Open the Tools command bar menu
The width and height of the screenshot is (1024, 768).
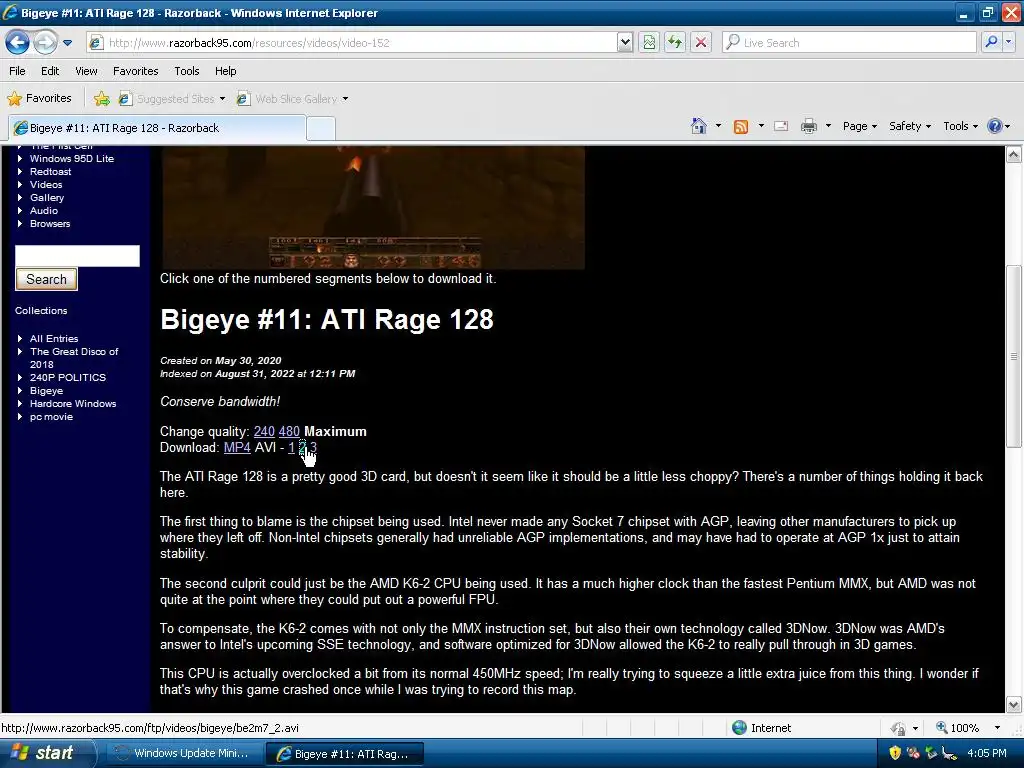click(x=961, y=126)
